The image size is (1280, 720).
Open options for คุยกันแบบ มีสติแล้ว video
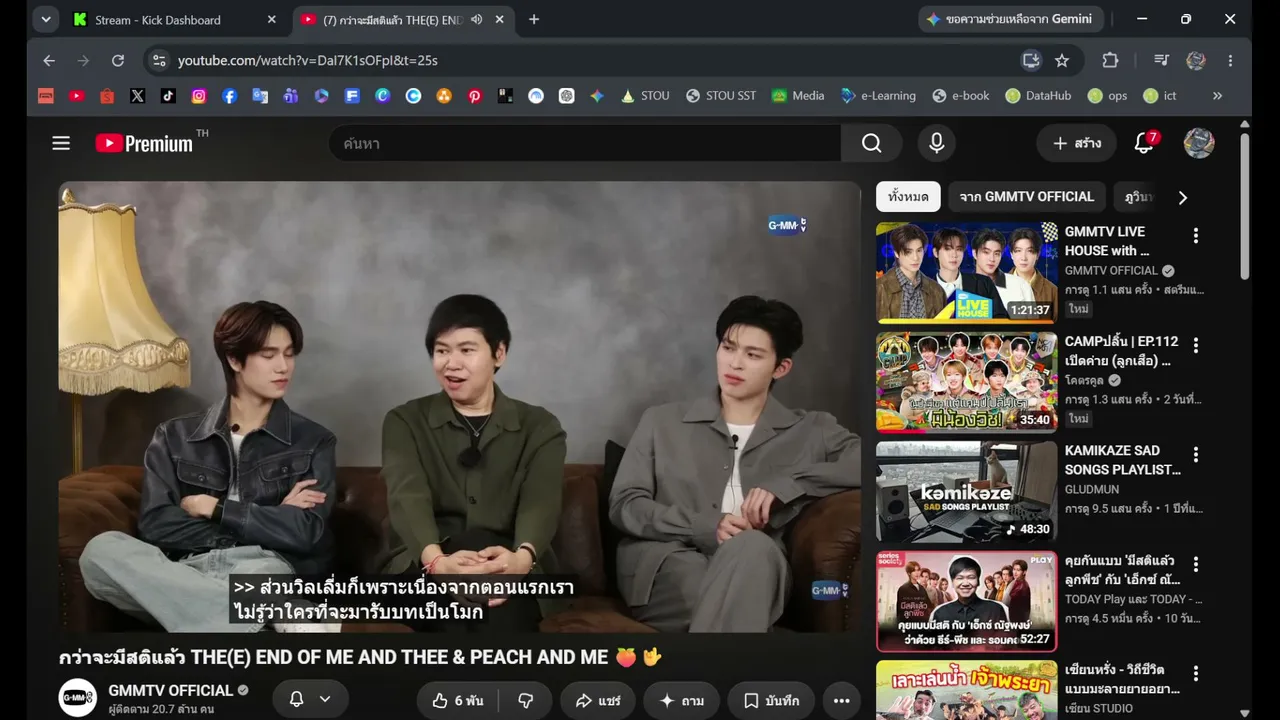coord(1195,565)
